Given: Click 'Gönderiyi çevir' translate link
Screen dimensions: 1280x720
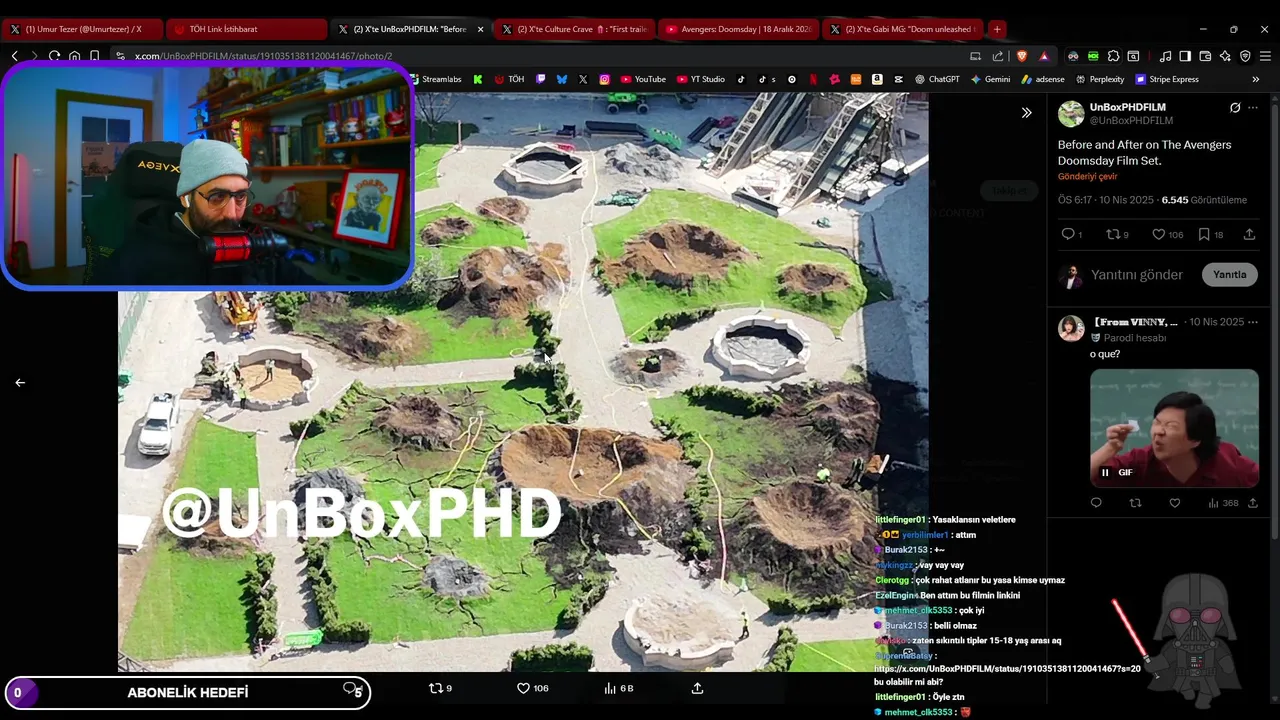Looking at the screenshot, I should [x=1088, y=177].
